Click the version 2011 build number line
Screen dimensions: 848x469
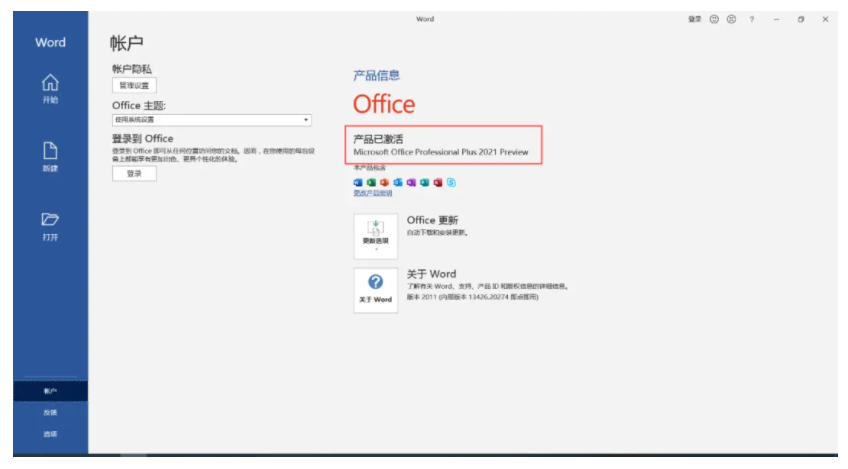[x=472, y=297]
